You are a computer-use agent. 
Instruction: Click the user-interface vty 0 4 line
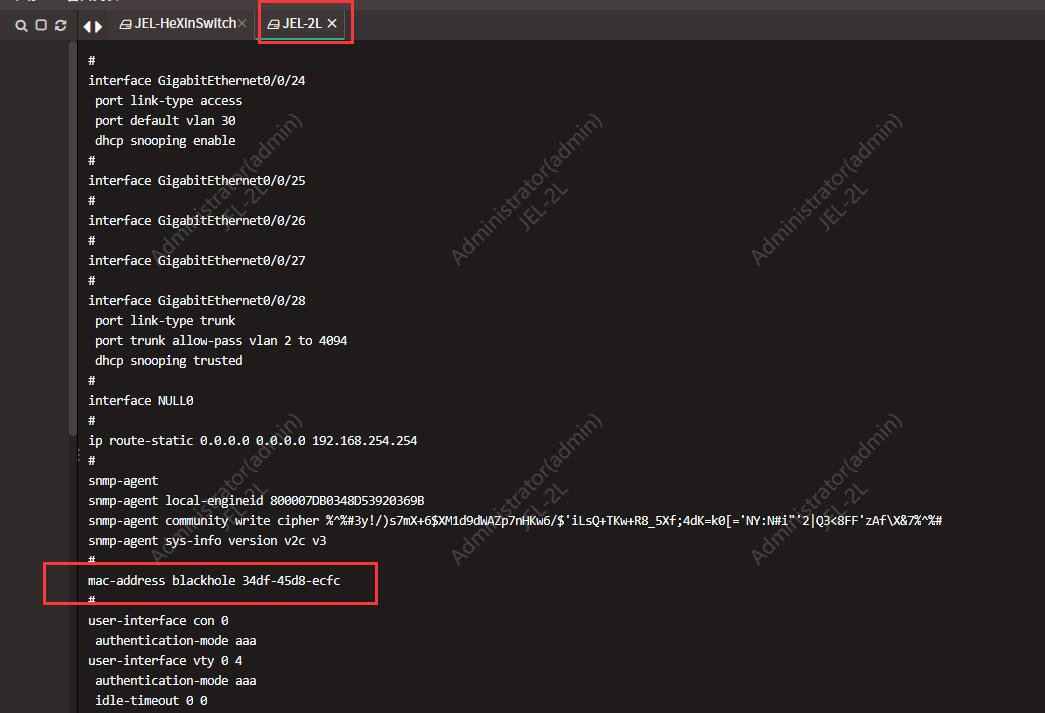(x=165, y=660)
